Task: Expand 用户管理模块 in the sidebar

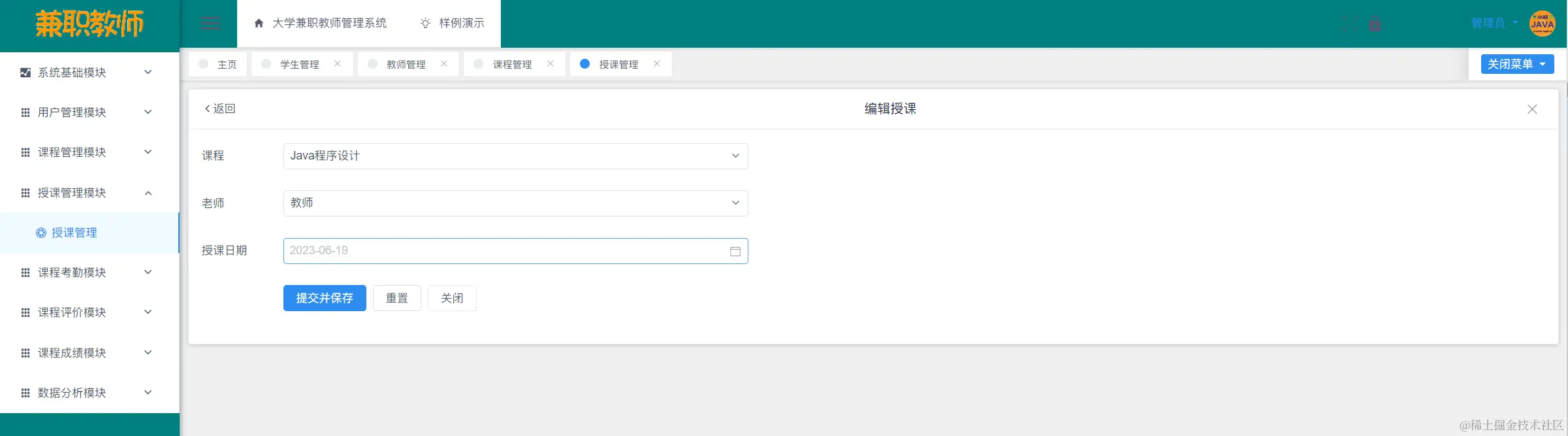Action: [x=89, y=112]
